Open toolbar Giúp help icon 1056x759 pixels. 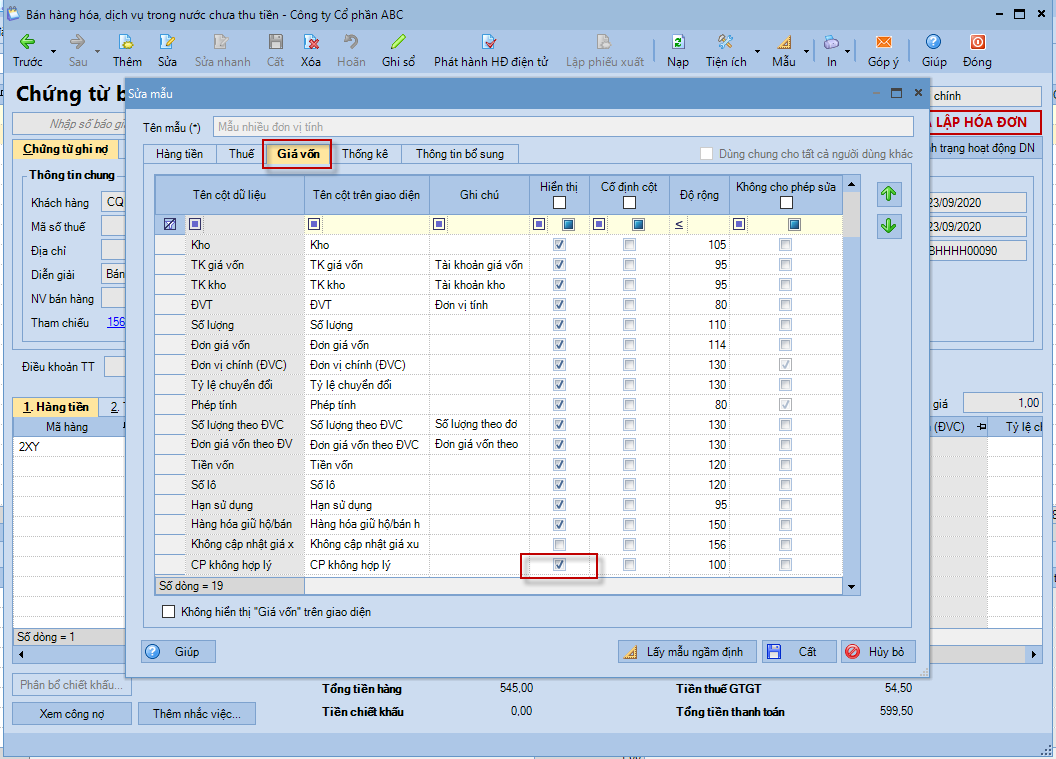pyautogui.click(x=933, y=42)
